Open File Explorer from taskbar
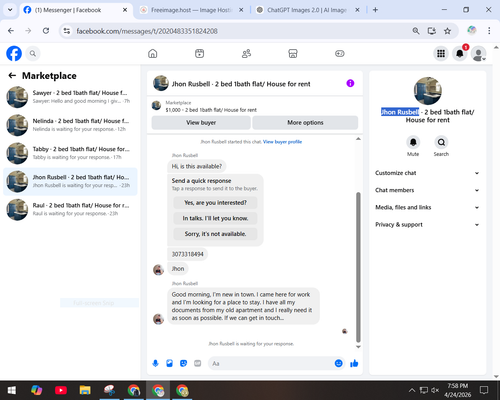500x400 pixels. [x=85, y=390]
